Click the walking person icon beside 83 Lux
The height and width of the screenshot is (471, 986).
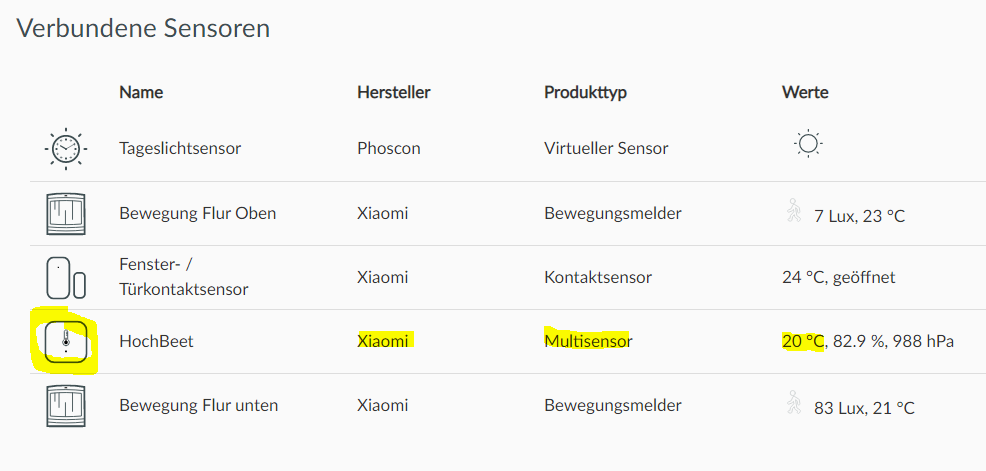(x=794, y=402)
